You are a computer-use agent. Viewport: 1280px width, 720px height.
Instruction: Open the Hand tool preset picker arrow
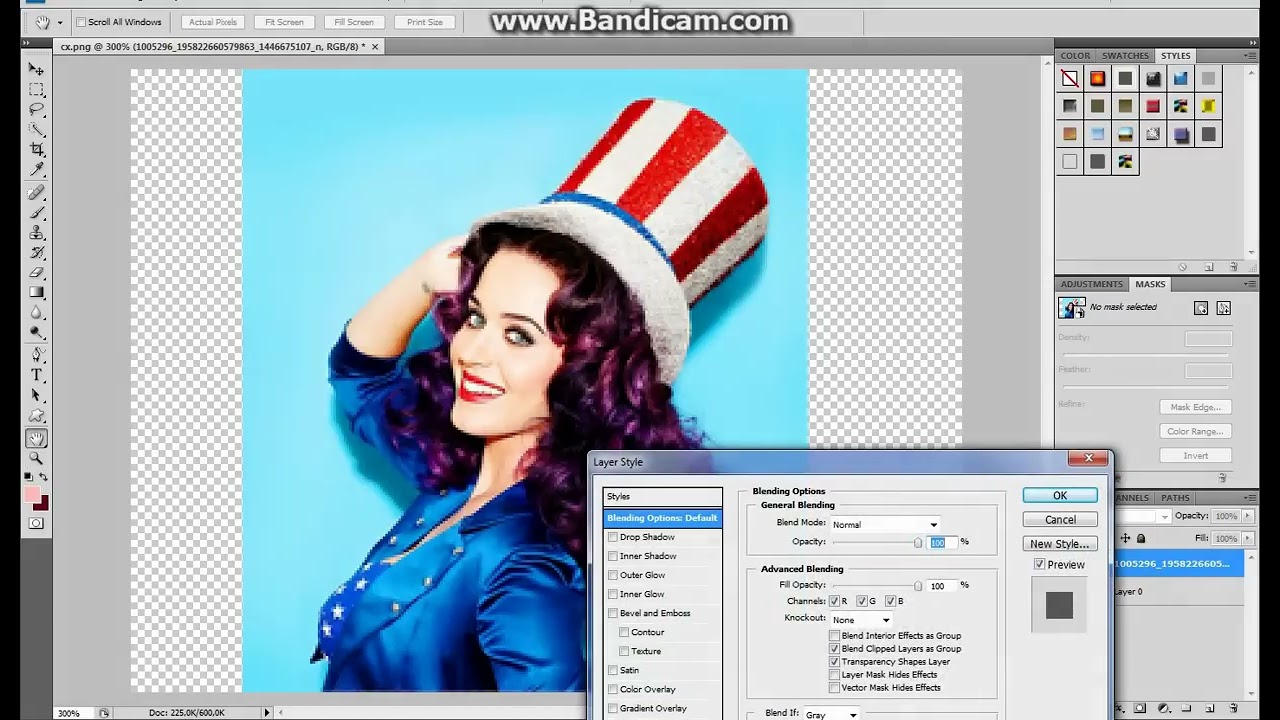click(60, 22)
